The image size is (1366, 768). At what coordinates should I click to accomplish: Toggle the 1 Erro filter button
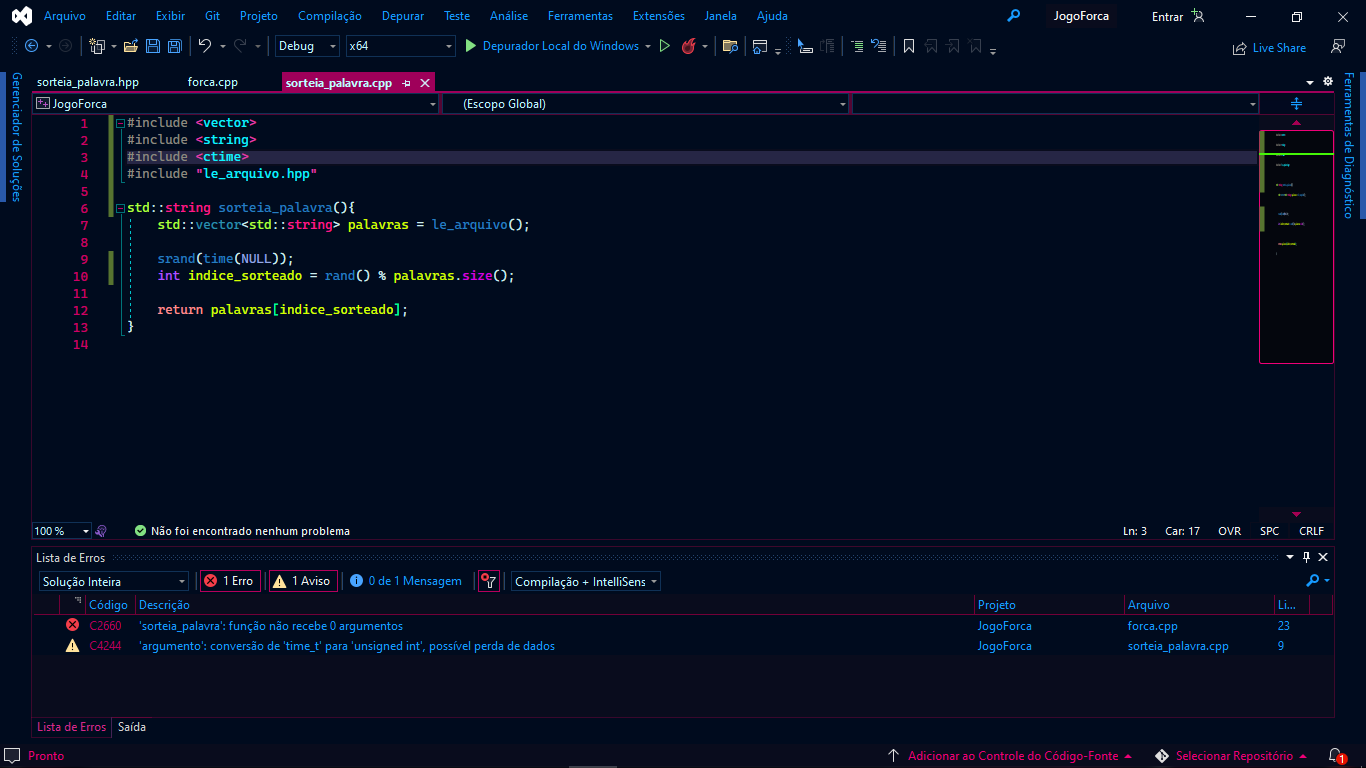(230, 581)
